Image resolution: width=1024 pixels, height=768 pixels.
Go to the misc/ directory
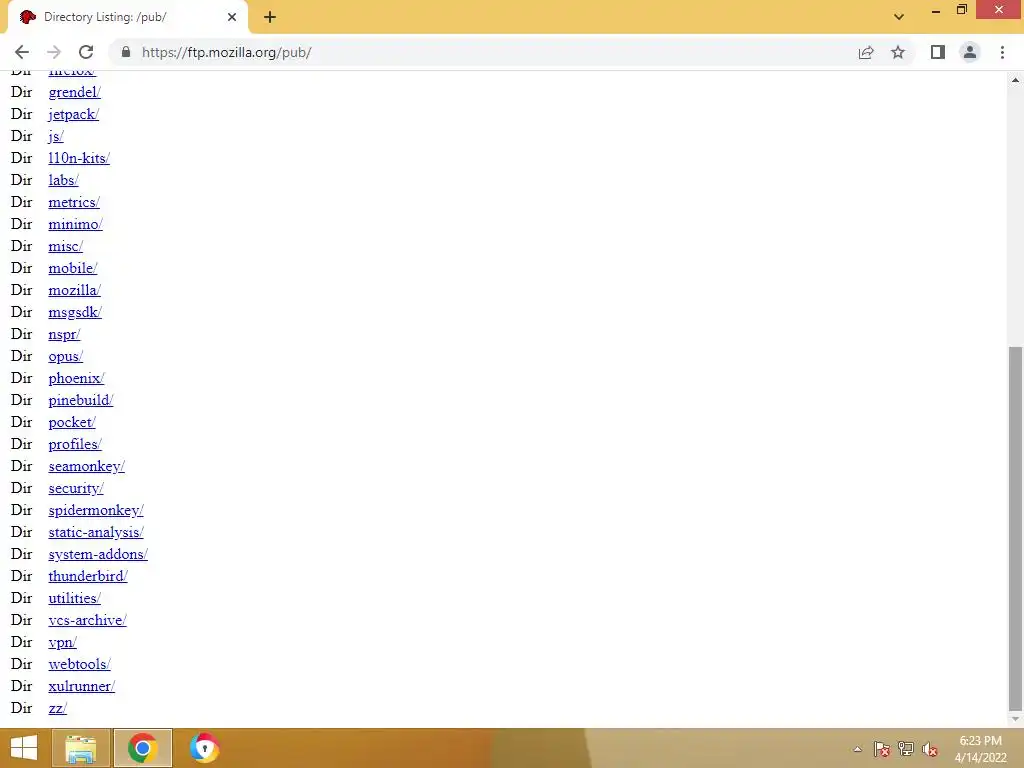(x=65, y=246)
